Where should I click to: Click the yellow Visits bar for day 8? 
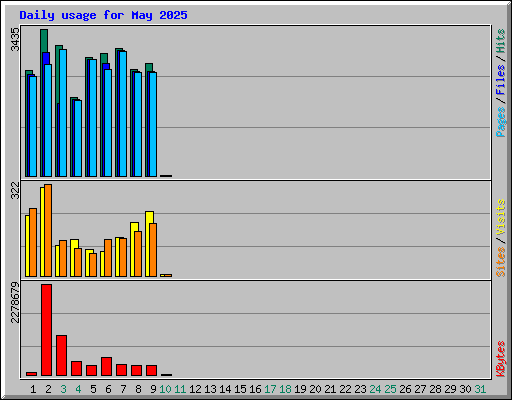pyautogui.click(x=133, y=249)
